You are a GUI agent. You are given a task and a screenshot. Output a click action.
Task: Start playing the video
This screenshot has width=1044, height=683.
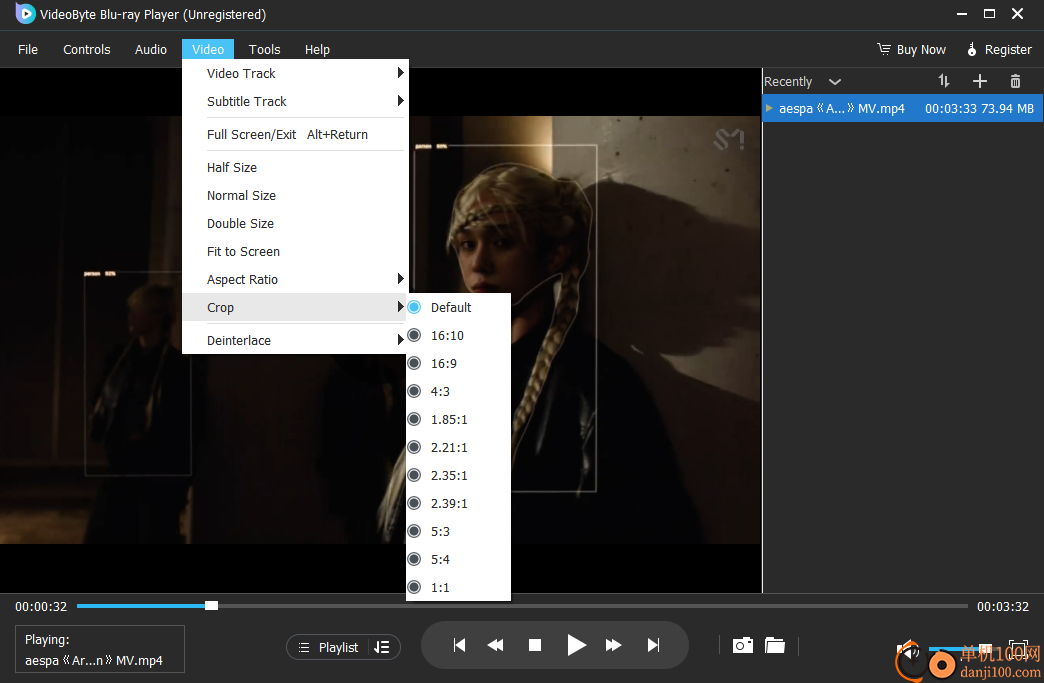coord(576,645)
